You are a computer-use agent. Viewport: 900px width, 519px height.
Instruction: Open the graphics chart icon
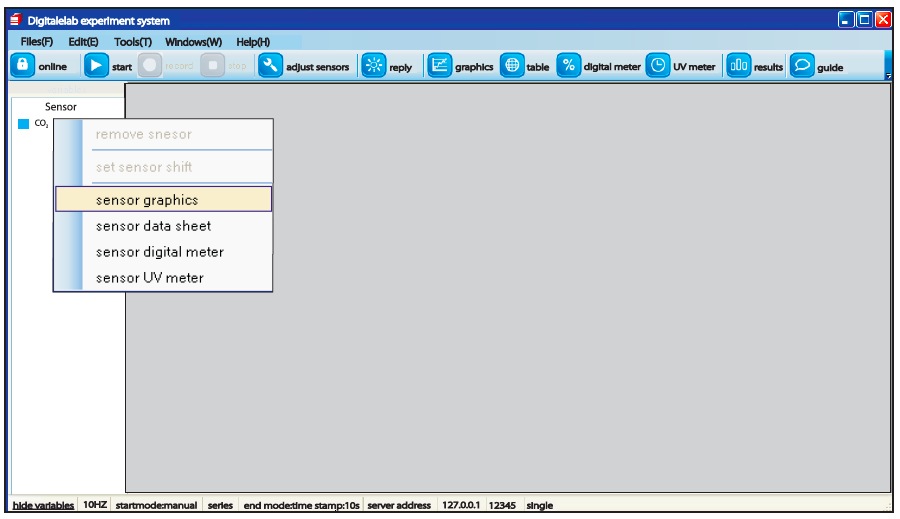439,66
